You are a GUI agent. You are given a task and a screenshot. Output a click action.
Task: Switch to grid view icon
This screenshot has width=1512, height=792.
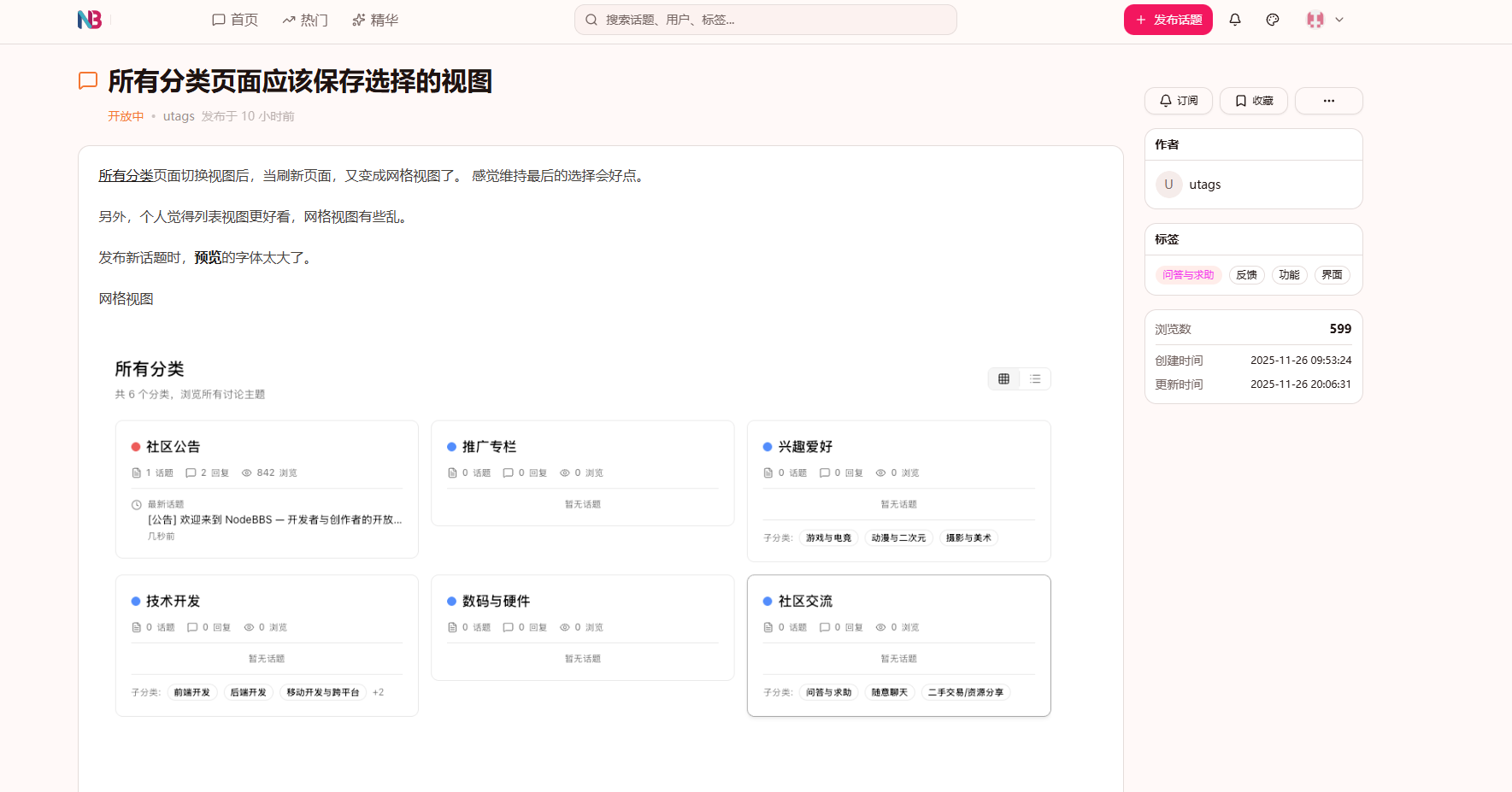pos(1004,379)
